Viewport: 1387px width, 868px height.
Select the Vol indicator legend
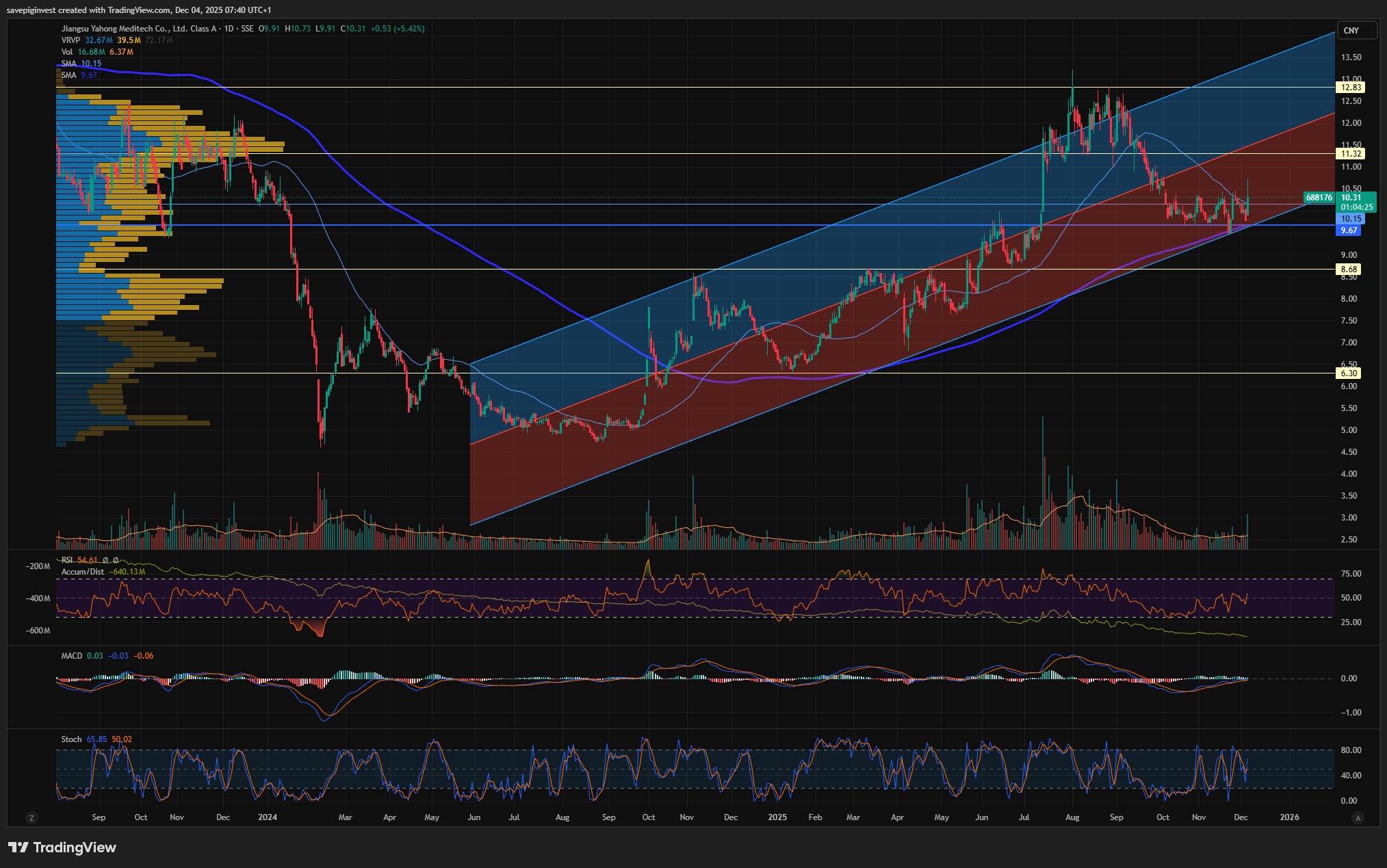tap(67, 52)
